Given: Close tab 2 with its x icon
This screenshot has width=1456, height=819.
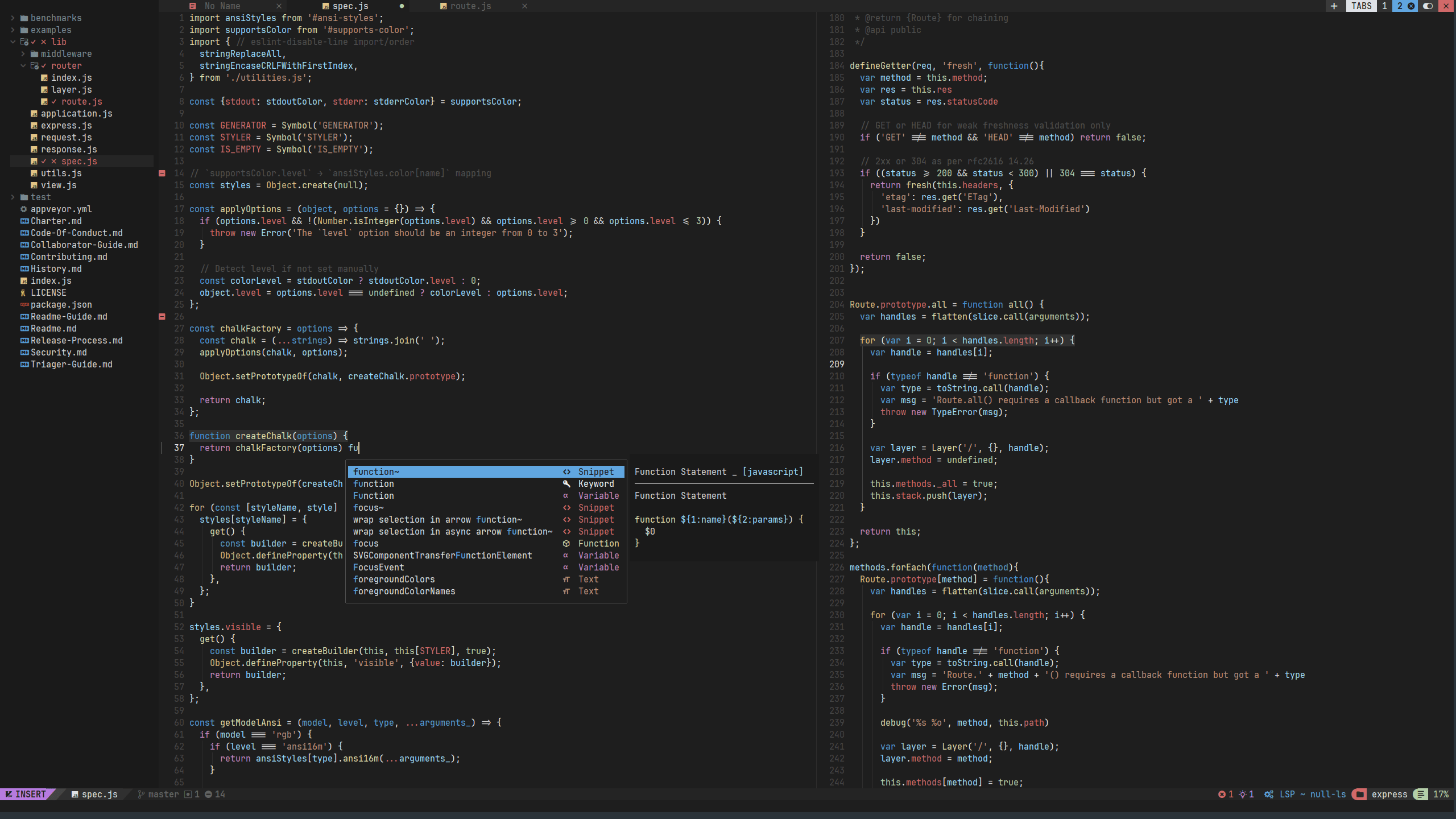Looking at the screenshot, I should tap(1411, 6).
